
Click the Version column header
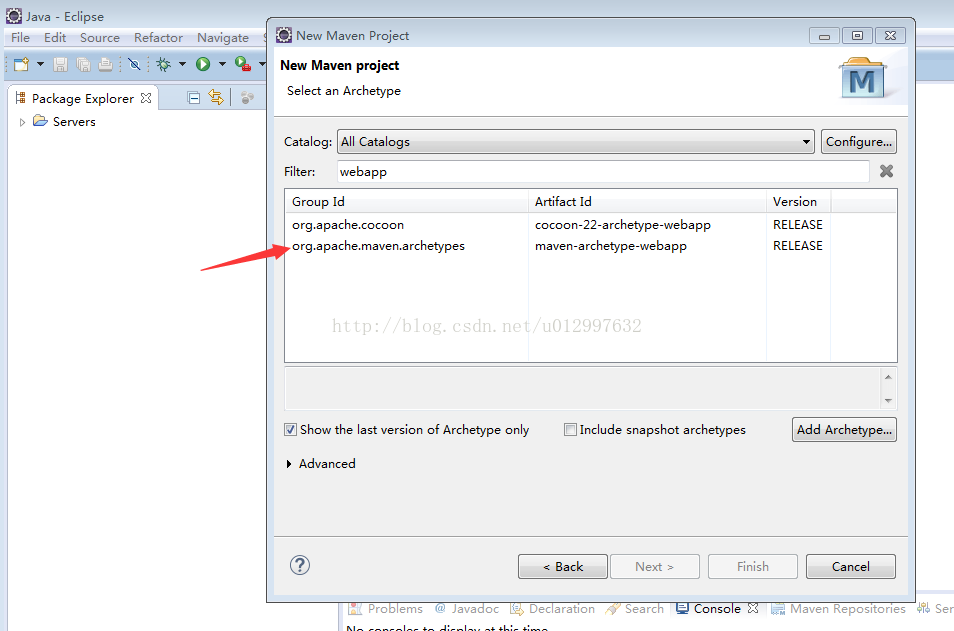click(798, 201)
